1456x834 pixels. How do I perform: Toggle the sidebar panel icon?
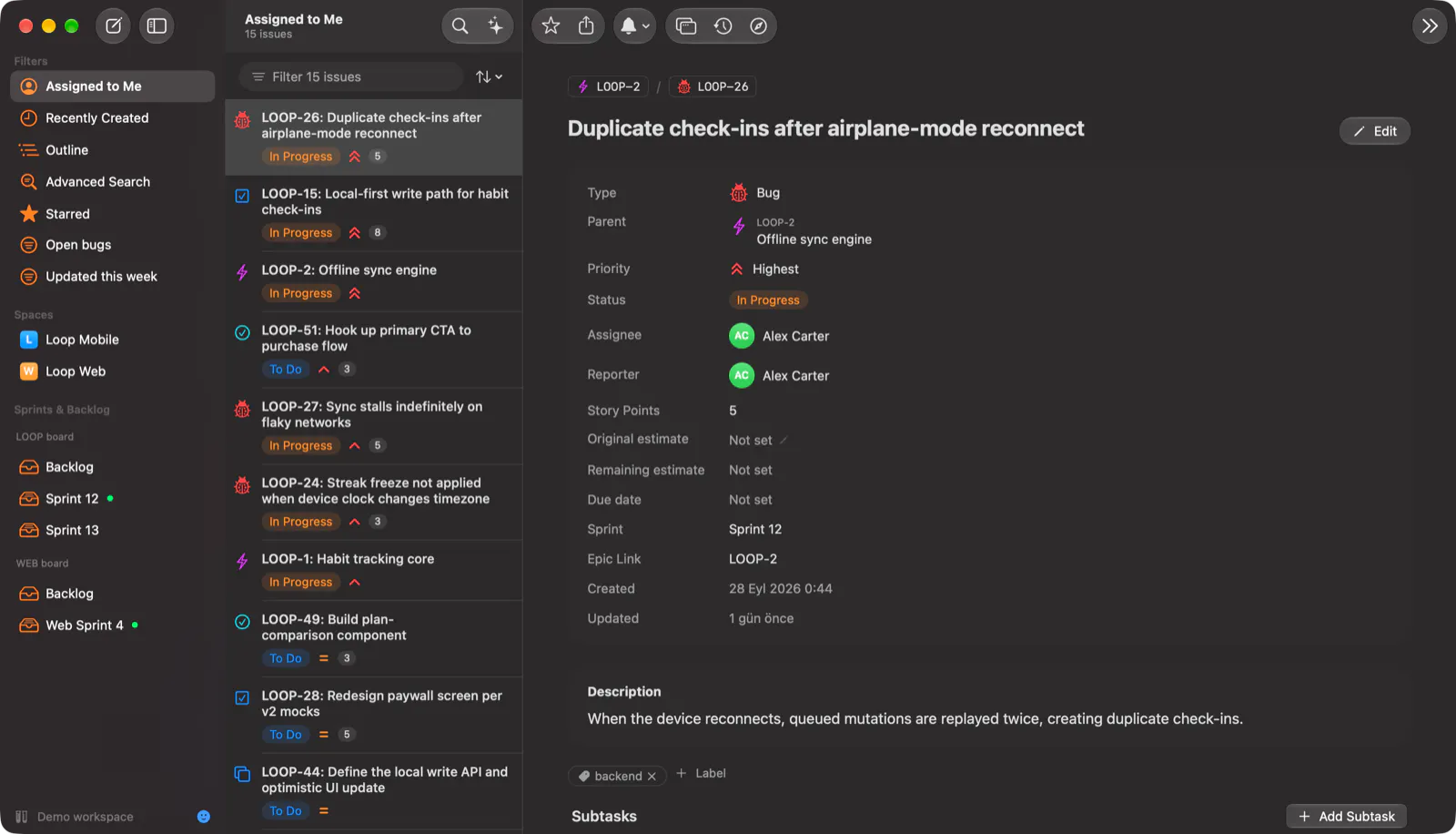tap(157, 25)
